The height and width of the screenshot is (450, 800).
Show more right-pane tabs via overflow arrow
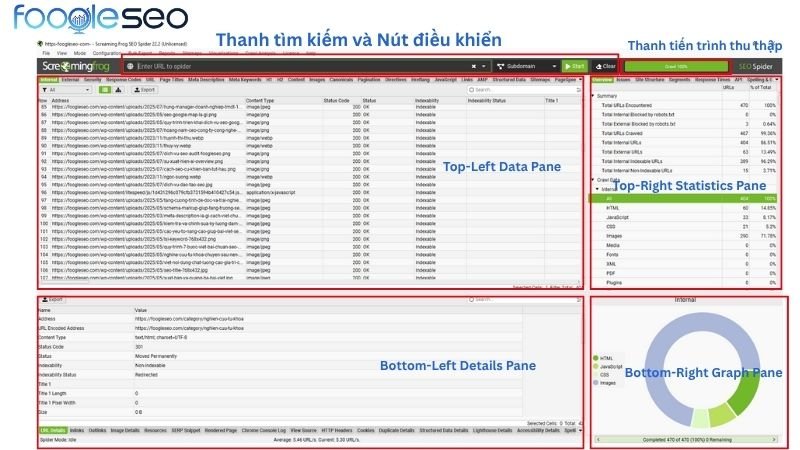(777, 80)
